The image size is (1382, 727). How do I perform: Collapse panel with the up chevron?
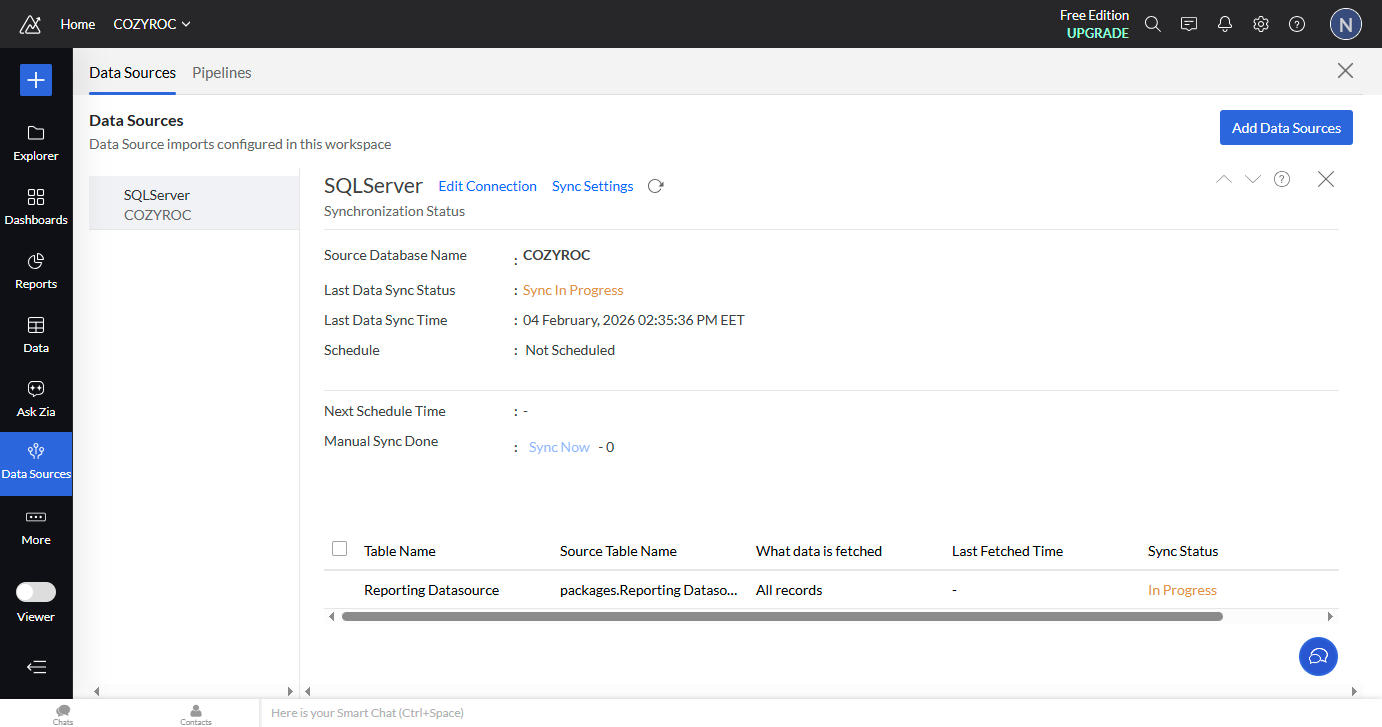(x=1223, y=179)
